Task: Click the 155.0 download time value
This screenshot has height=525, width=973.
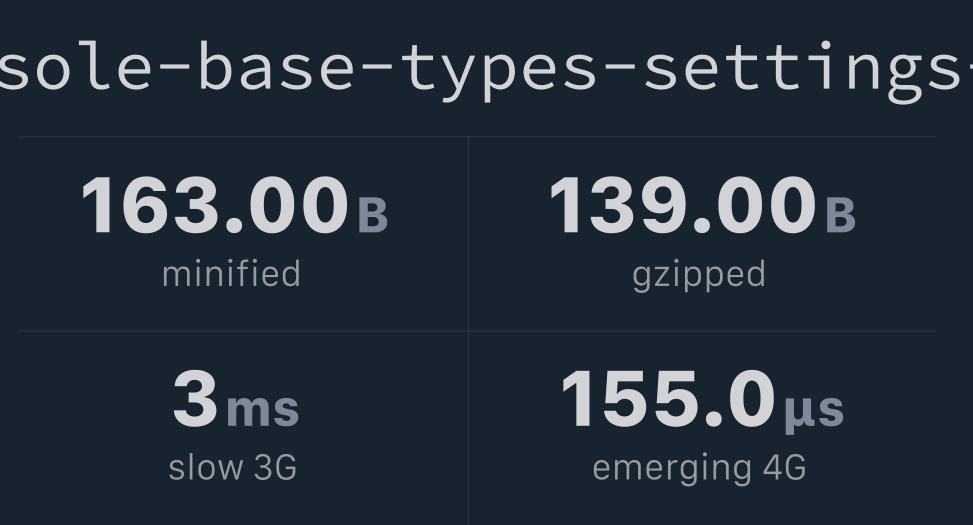Action: [x=667, y=399]
